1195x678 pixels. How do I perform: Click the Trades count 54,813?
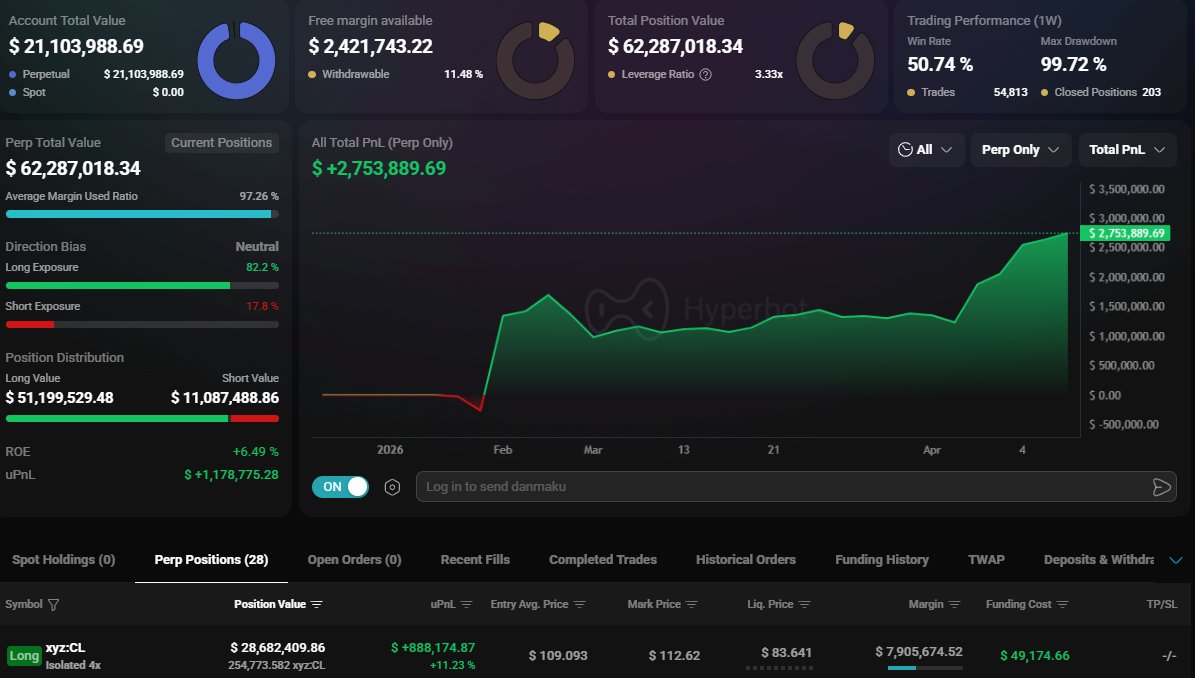(x=1010, y=92)
